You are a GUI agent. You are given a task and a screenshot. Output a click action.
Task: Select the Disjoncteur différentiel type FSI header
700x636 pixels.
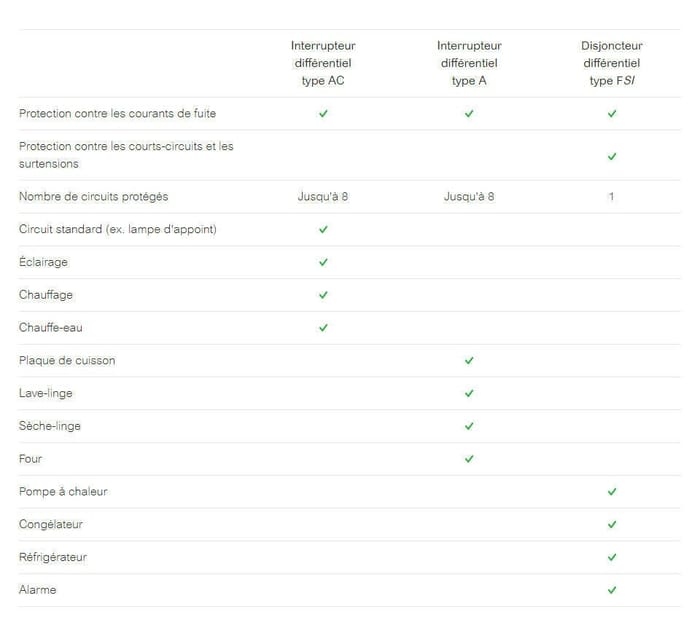point(612,63)
